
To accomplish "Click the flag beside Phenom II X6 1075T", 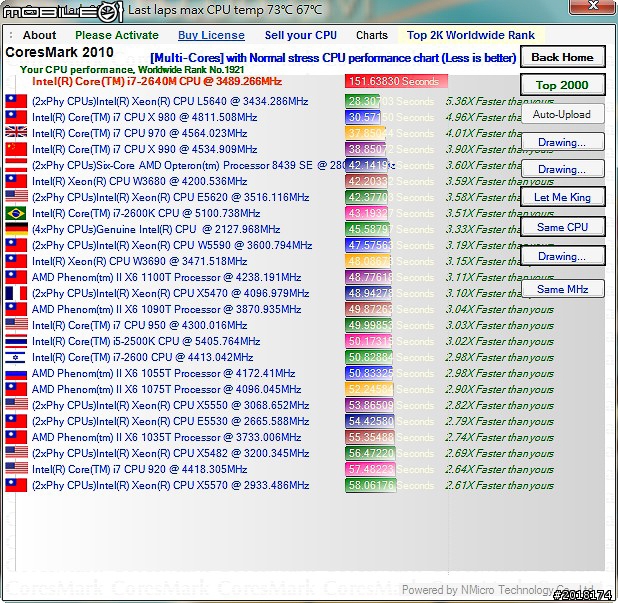I will pyautogui.click(x=16, y=389).
